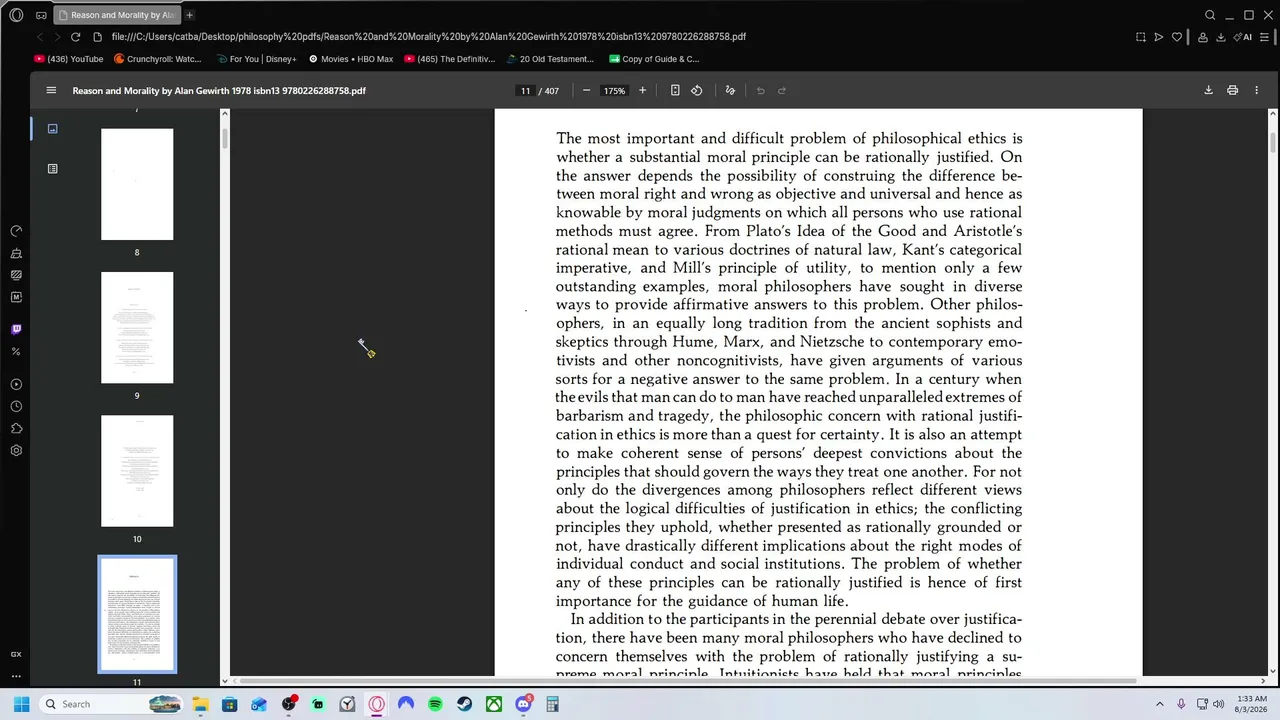Click the zoom level 175% field
Viewport: 1280px width, 720px height.
pyautogui.click(x=614, y=91)
